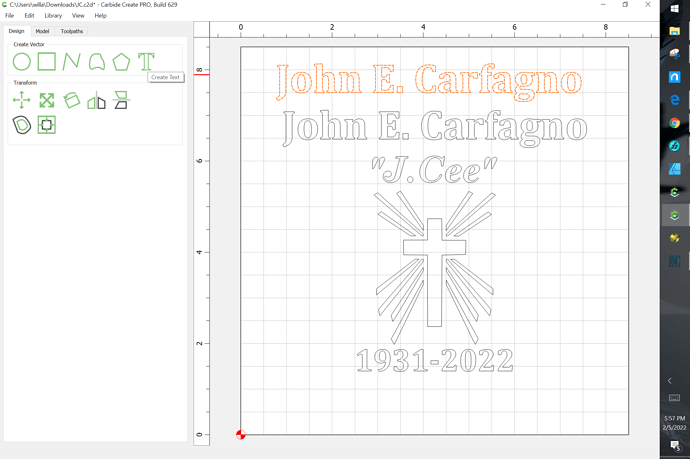Open the Library menu

coord(53,15)
